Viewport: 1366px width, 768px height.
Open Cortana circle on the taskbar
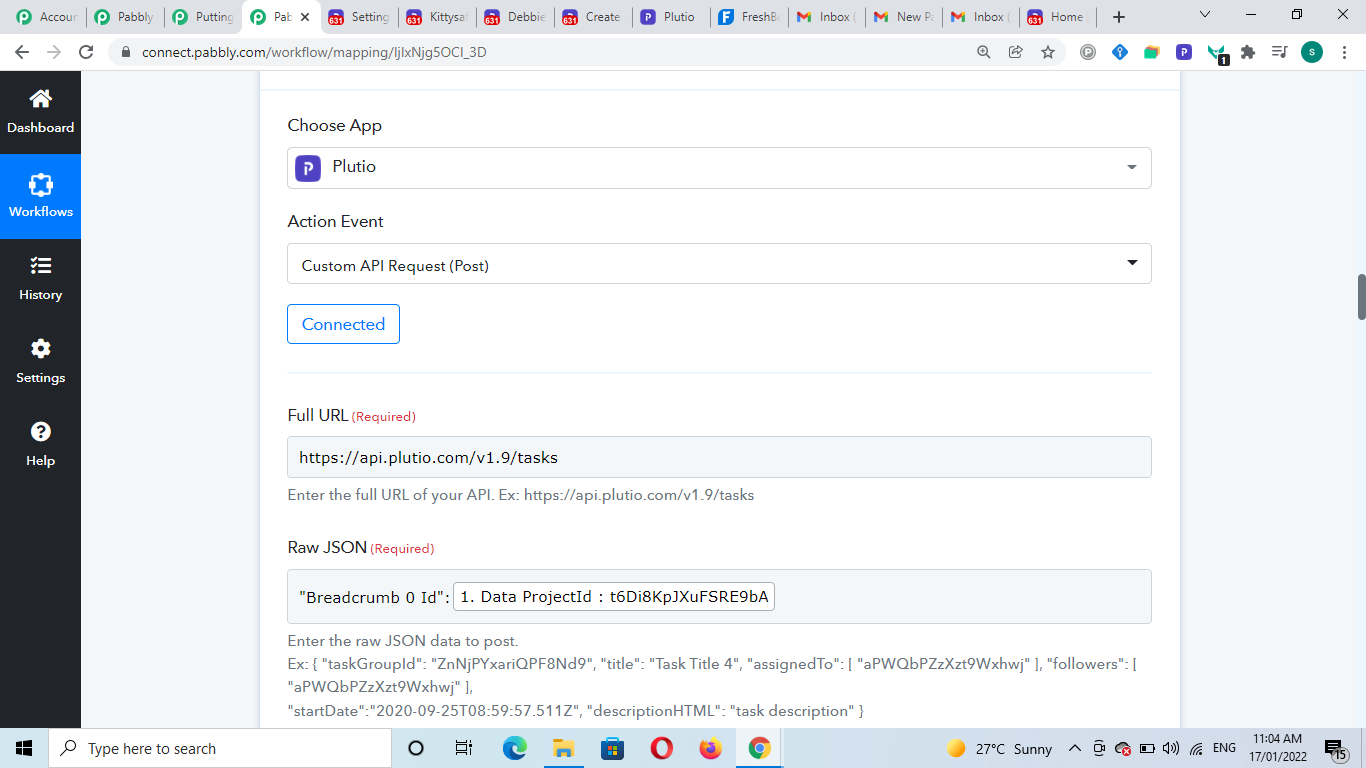pos(416,748)
